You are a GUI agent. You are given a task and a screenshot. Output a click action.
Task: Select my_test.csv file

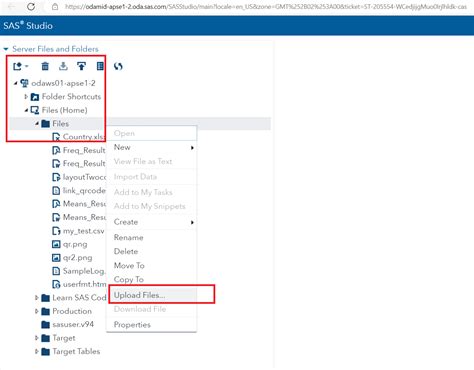(78, 231)
